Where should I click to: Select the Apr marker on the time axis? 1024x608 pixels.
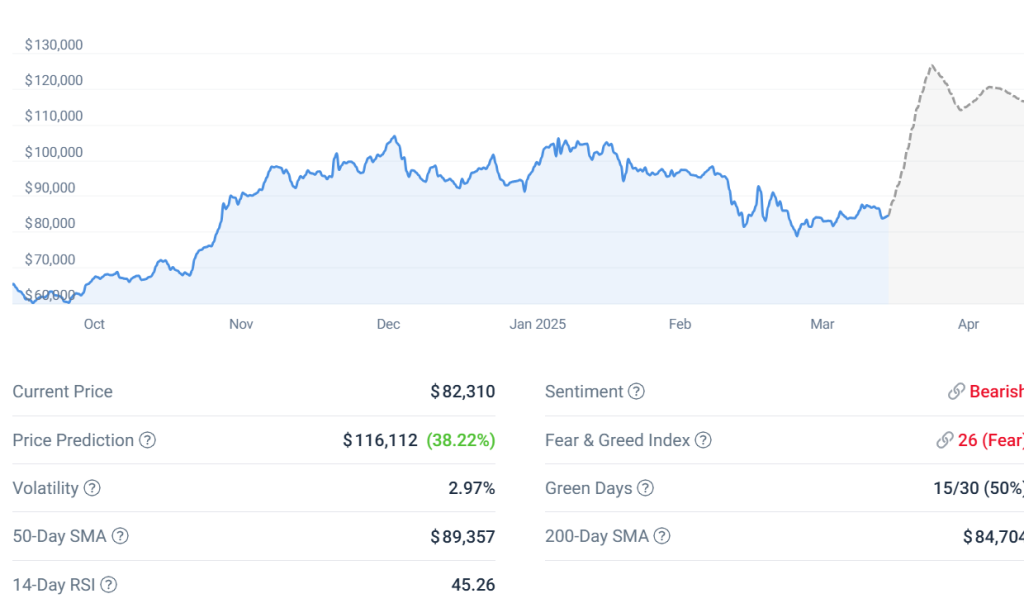point(968,324)
